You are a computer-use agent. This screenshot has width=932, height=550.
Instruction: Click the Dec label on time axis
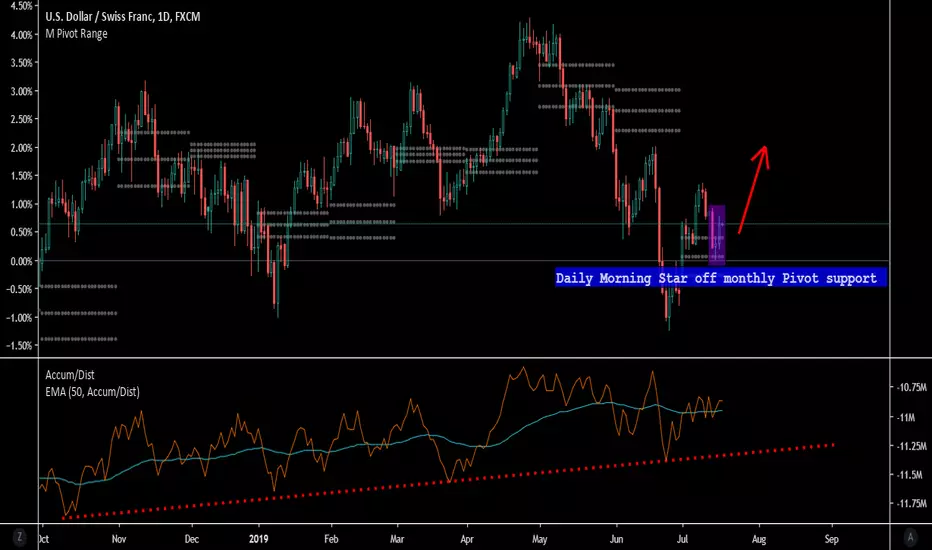191,539
